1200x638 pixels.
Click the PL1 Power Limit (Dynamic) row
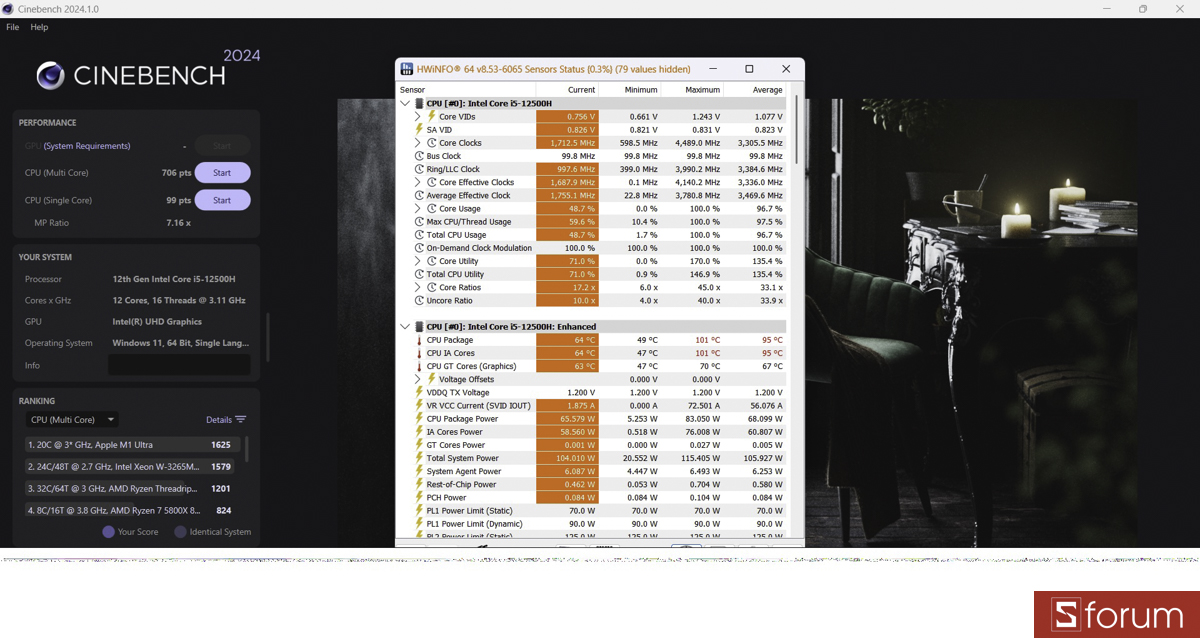coord(592,524)
